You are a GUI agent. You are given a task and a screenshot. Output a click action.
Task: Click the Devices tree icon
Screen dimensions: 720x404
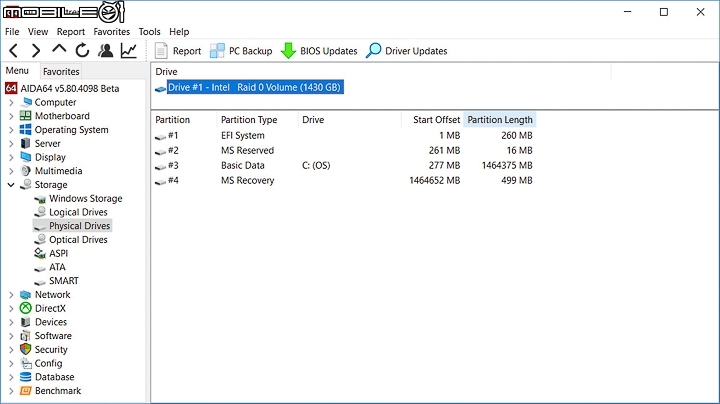pos(26,322)
